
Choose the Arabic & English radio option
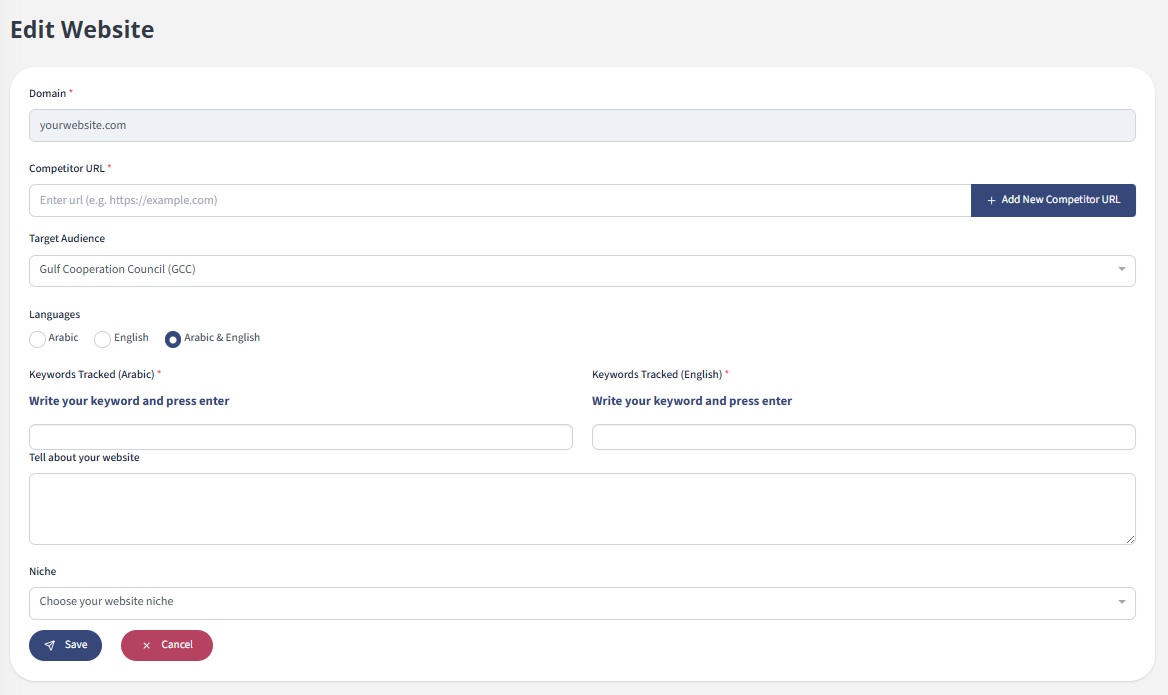(173, 339)
